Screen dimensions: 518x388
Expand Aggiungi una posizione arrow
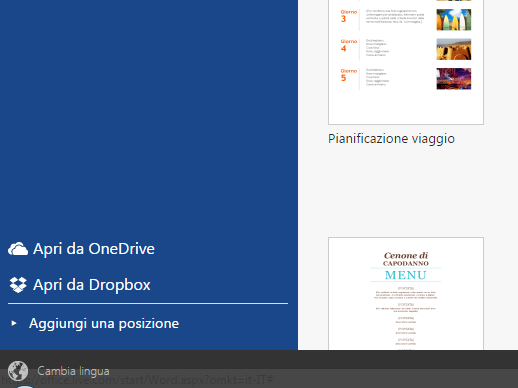point(14,323)
